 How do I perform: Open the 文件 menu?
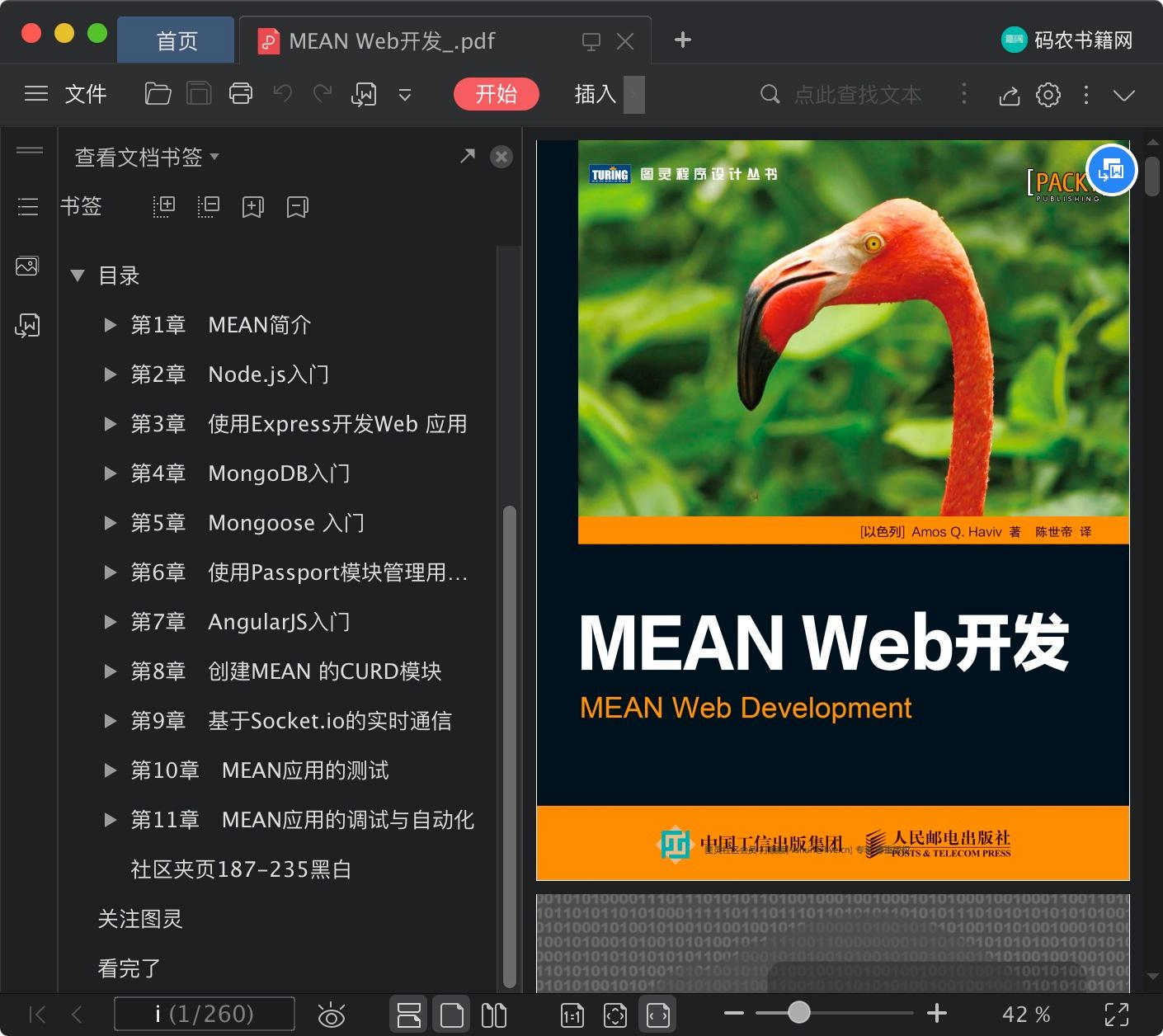[x=86, y=94]
